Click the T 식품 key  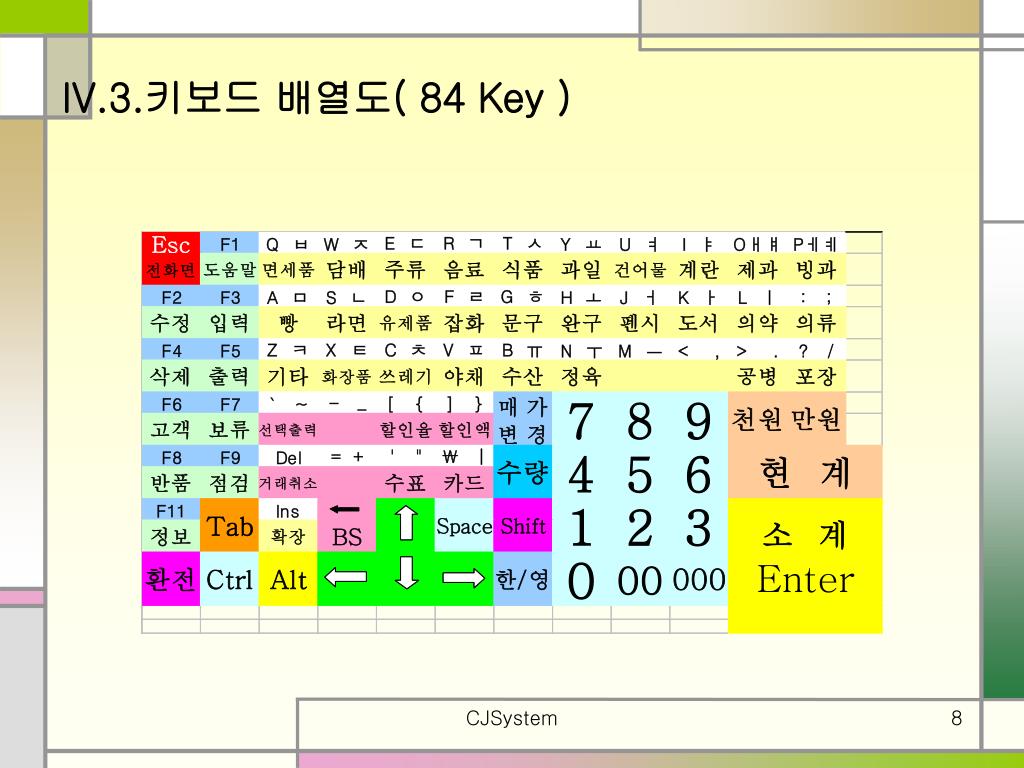click(x=522, y=258)
